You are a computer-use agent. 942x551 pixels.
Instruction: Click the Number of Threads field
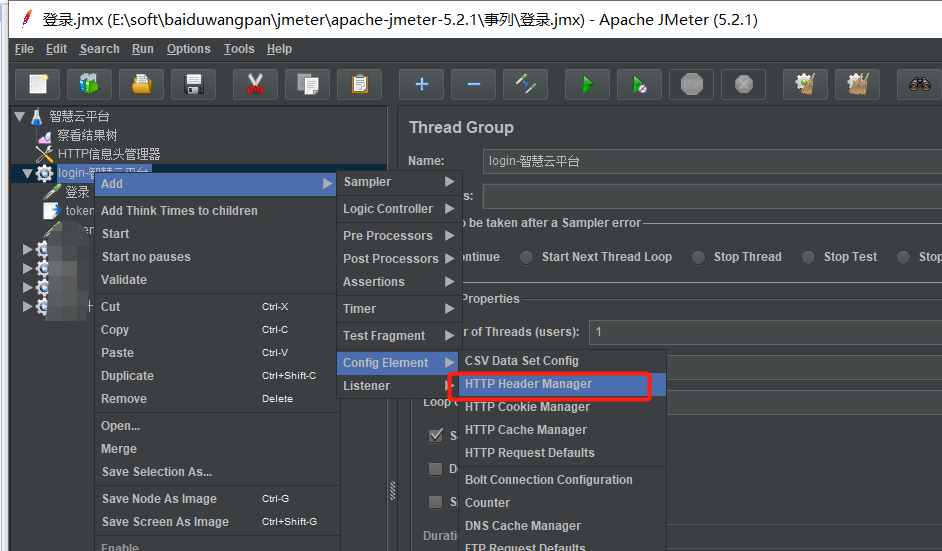[765, 332]
